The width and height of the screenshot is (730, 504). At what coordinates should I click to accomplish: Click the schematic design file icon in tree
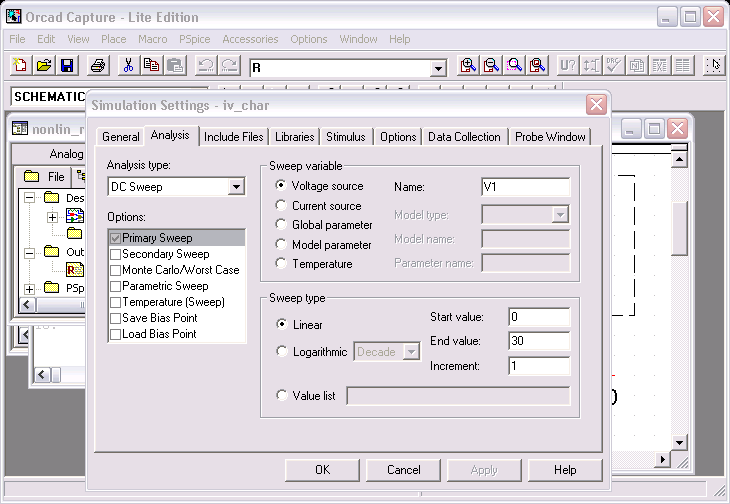[x=74, y=216]
